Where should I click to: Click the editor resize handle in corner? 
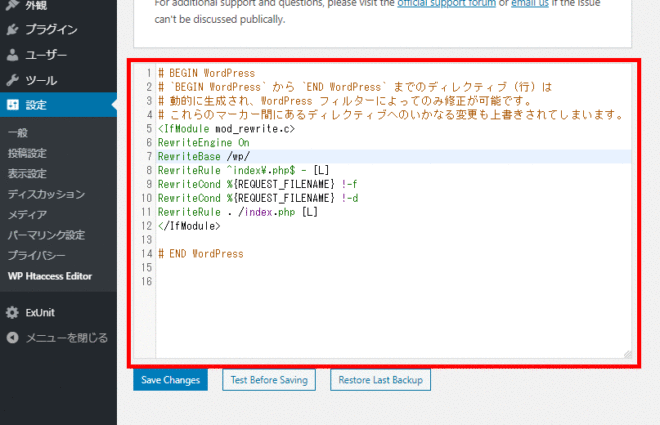[x=627, y=354]
